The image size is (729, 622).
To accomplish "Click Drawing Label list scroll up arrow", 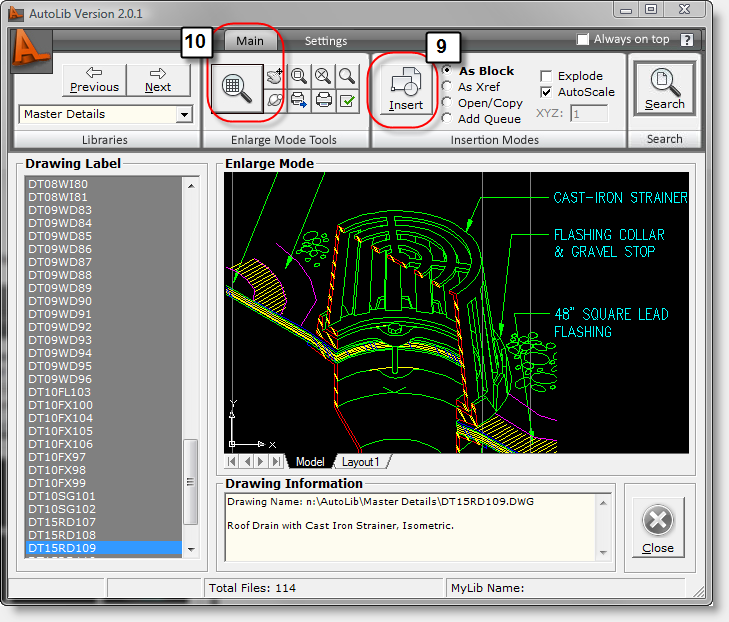I will click(191, 186).
